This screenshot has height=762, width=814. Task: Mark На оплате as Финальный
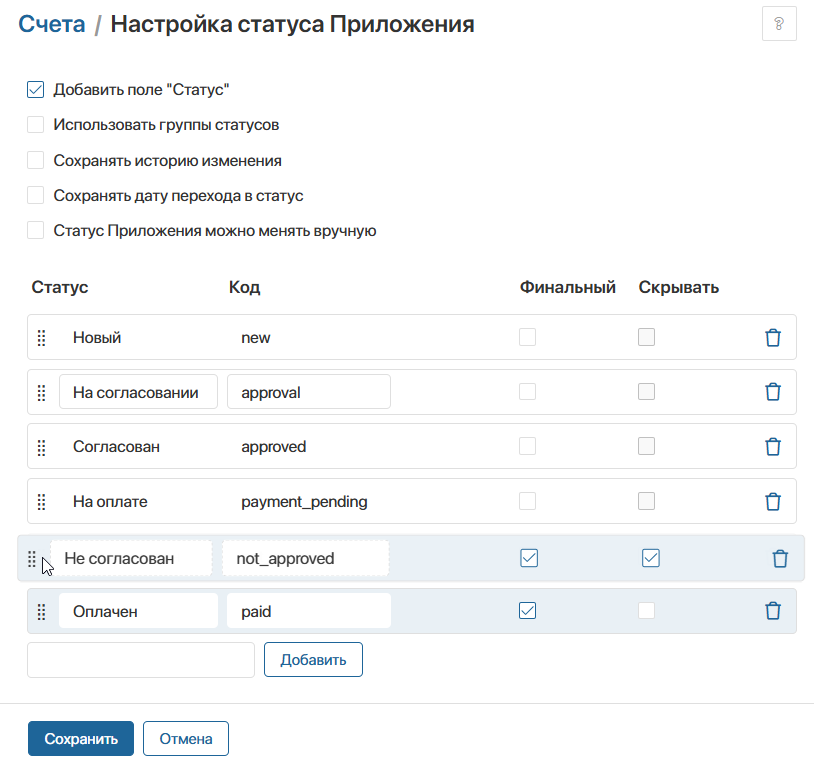coord(527,501)
